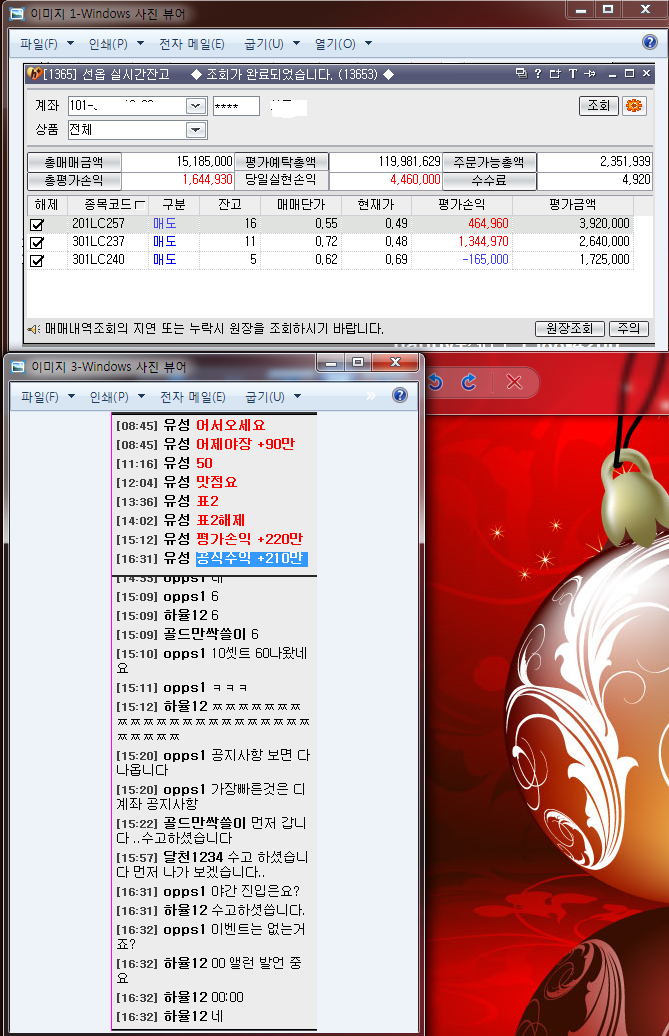Open 열기(O) menu in 이미지 1 viewer
Image resolution: width=669 pixels, height=1036 pixels.
pos(343,44)
